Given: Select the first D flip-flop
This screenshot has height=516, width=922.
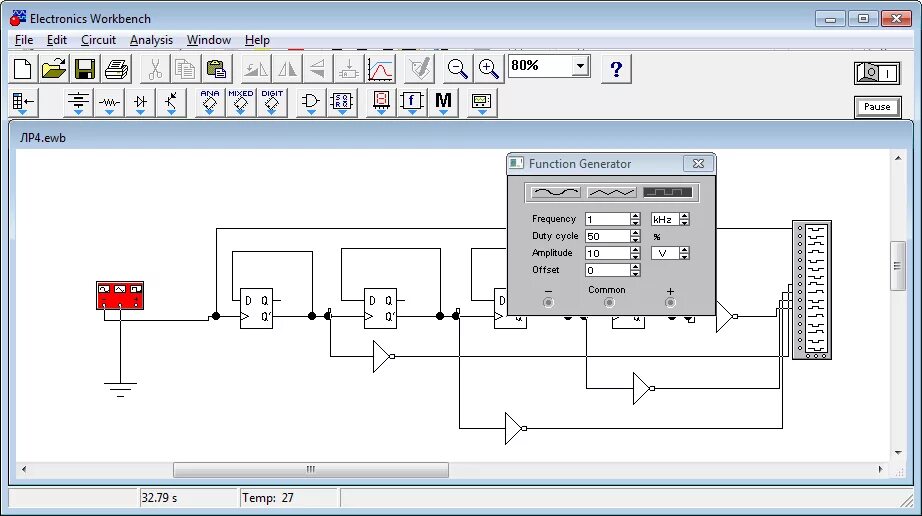Looking at the screenshot, I should [x=256, y=308].
